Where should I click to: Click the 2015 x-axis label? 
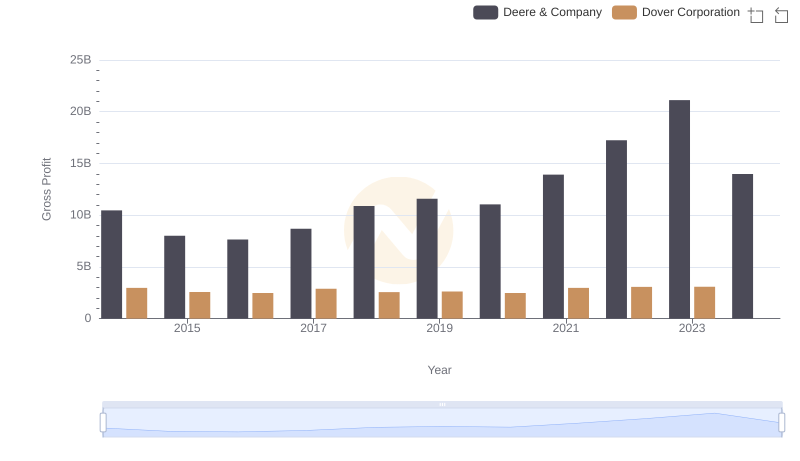[x=187, y=328]
